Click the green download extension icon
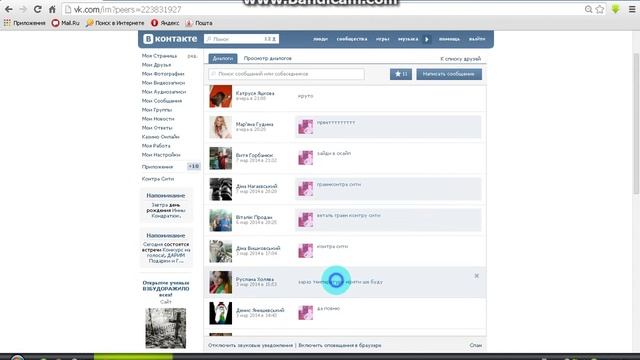 (x=616, y=9)
